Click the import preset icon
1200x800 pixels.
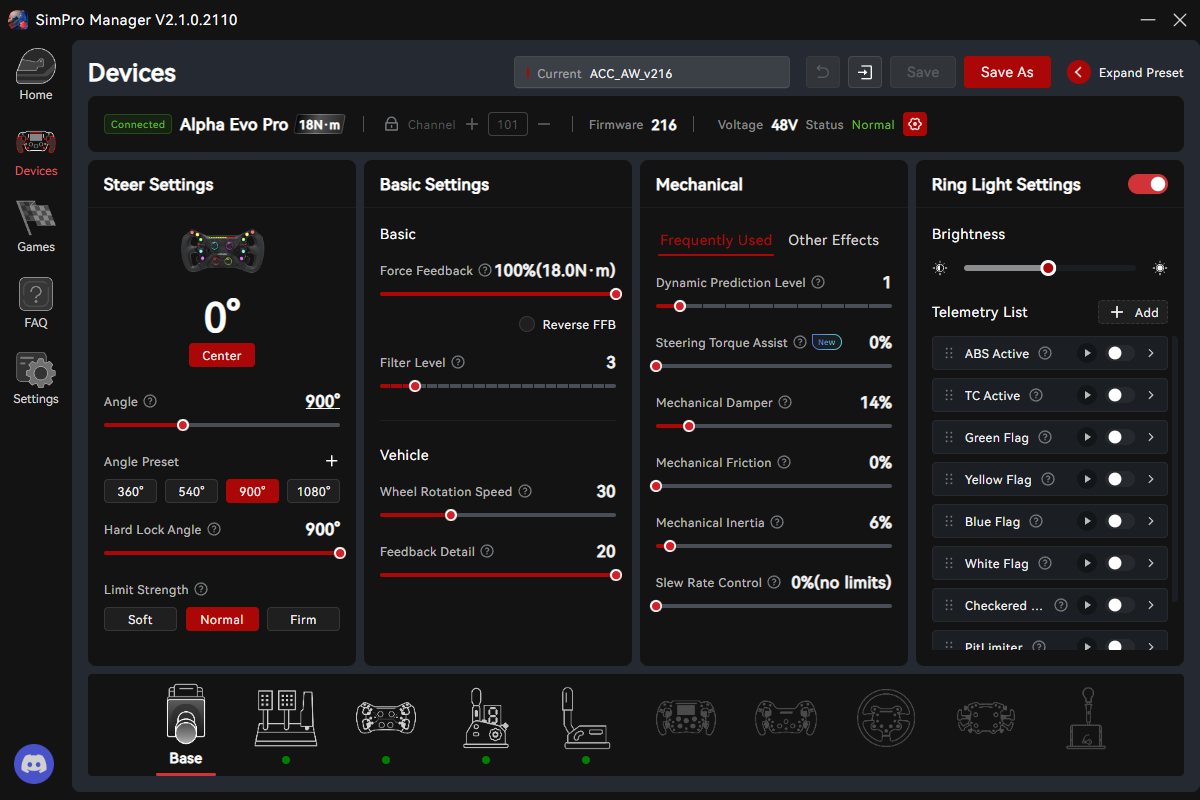(x=865, y=72)
